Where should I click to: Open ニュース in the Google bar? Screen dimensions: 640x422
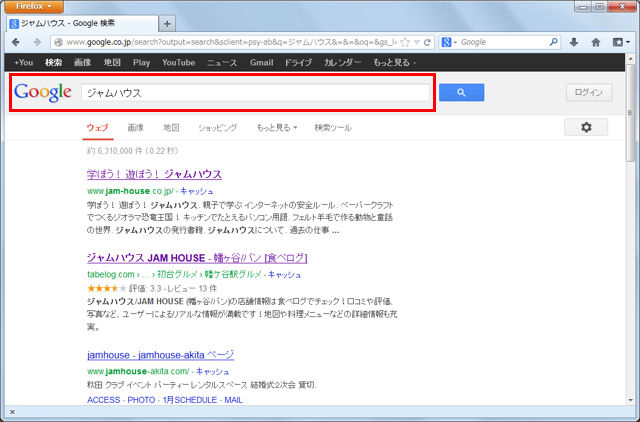pos(222,63)
